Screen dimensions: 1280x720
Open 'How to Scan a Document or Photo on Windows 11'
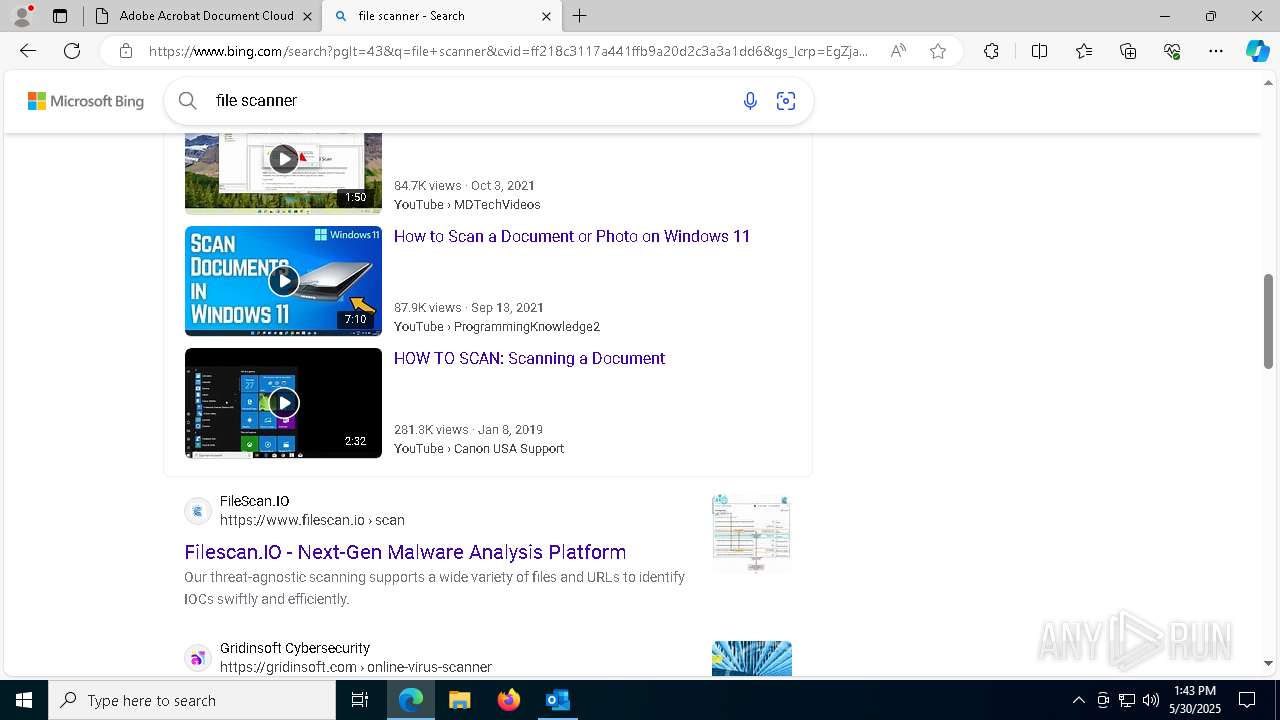click(572, 236)
